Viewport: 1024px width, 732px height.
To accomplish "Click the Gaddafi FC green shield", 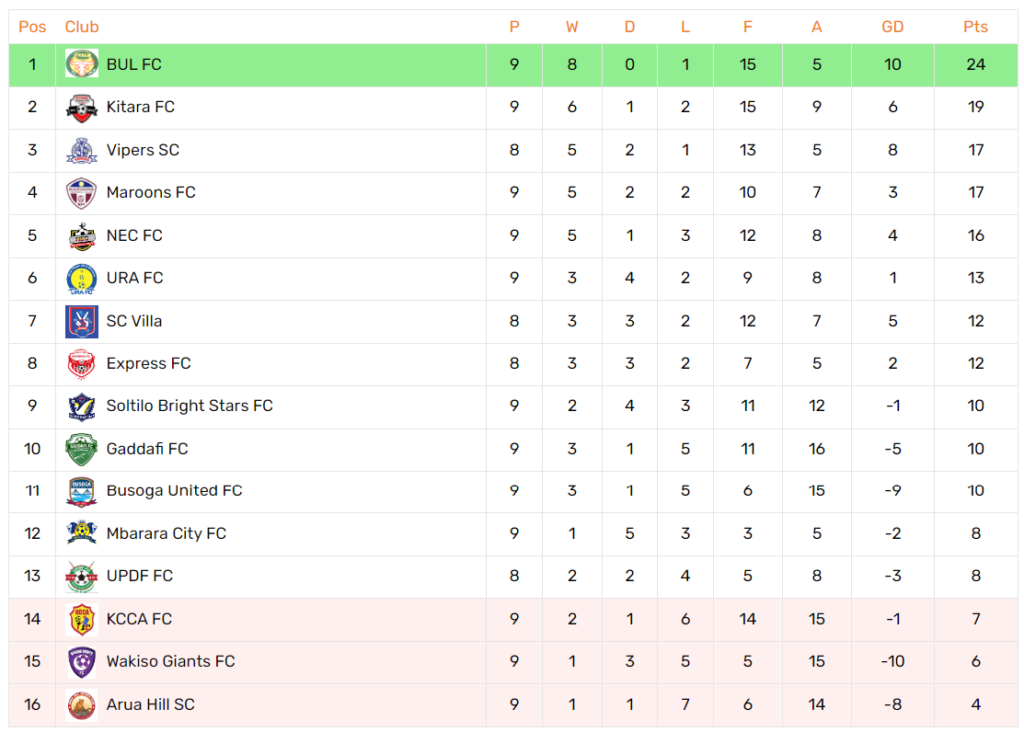I will [82, 449].
